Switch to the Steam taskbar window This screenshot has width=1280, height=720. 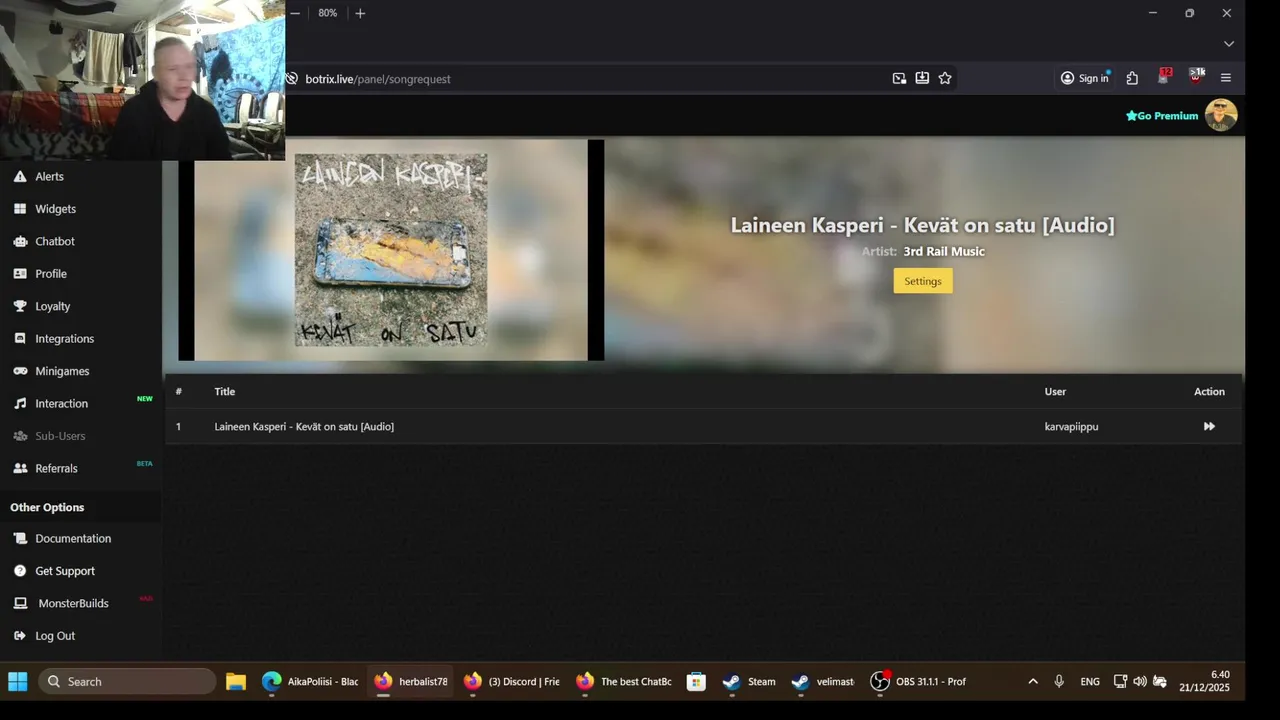749,682
